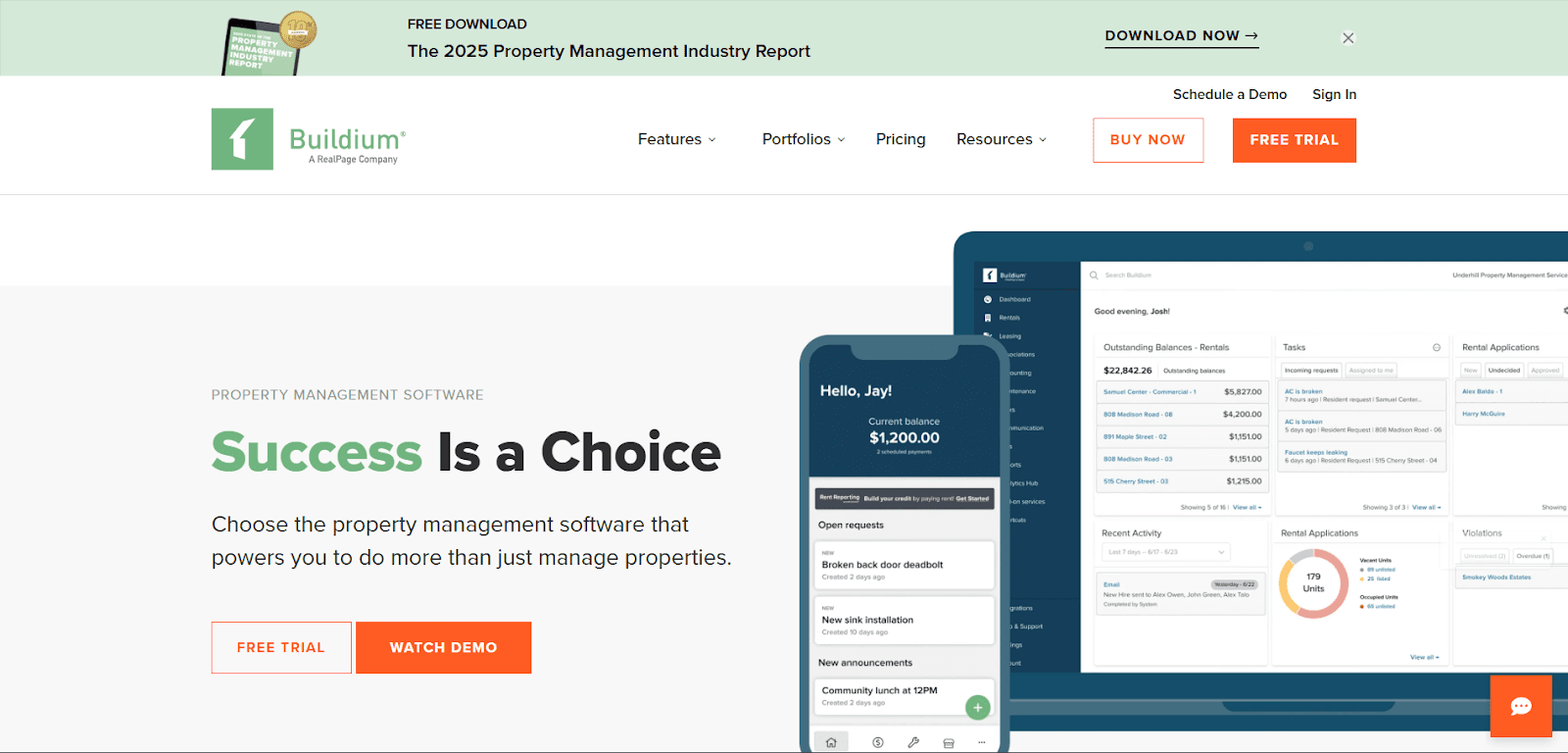
Task: Select the Assigned to me tab
Action: (1371, 370)
